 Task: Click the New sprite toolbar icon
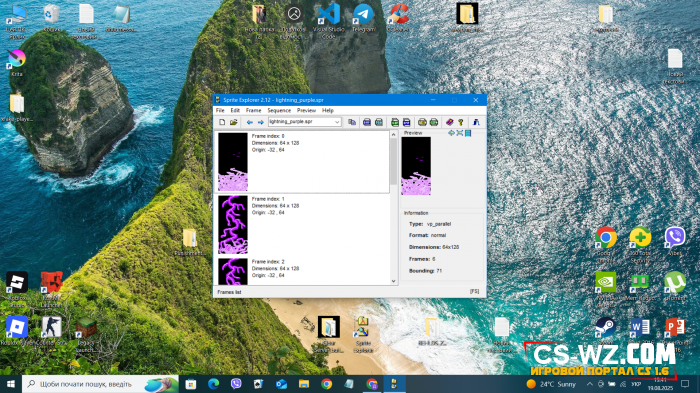tap(222, 122)
